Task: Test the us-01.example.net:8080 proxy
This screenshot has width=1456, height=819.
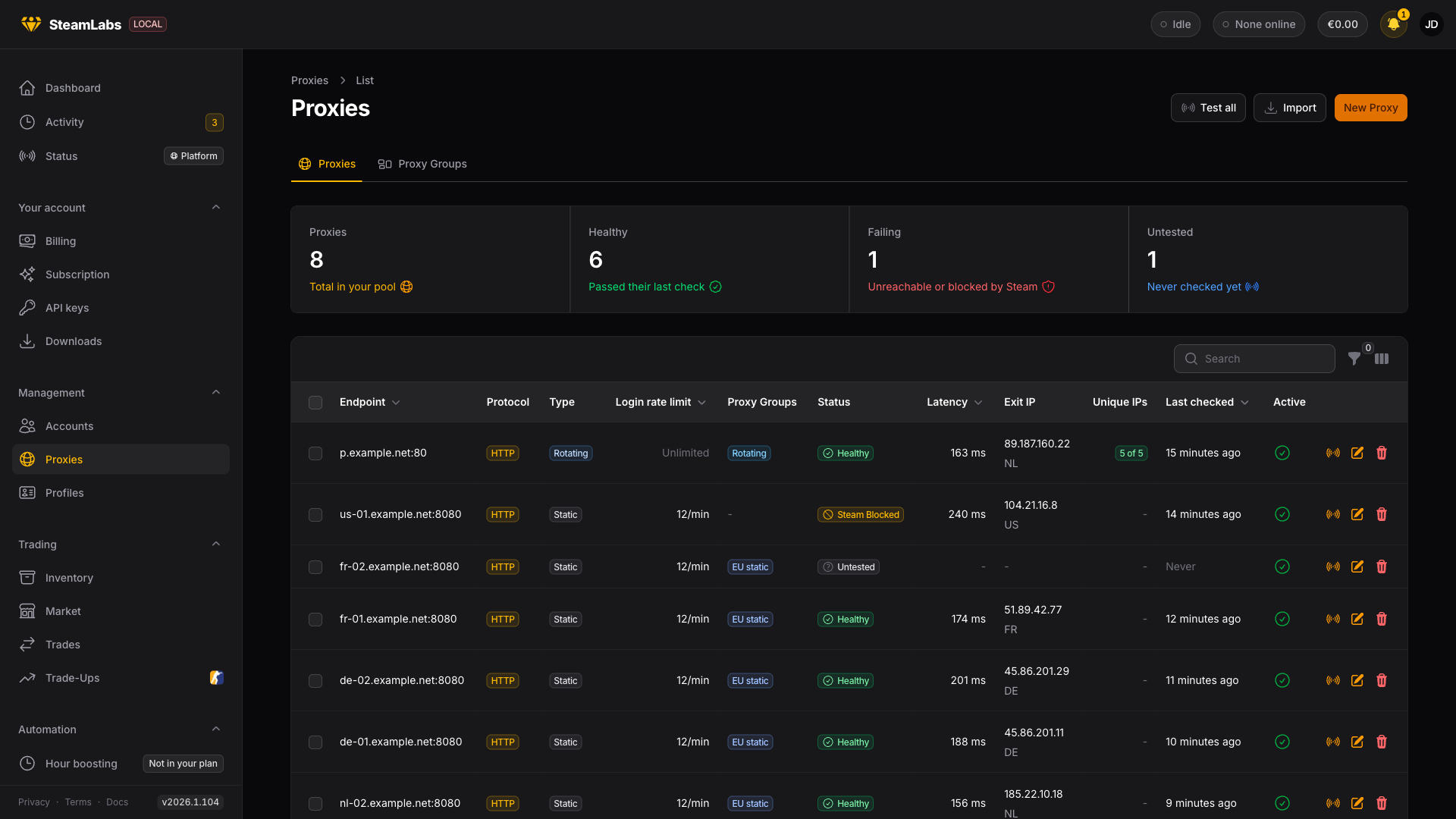Action: (x=1333, y=514)
